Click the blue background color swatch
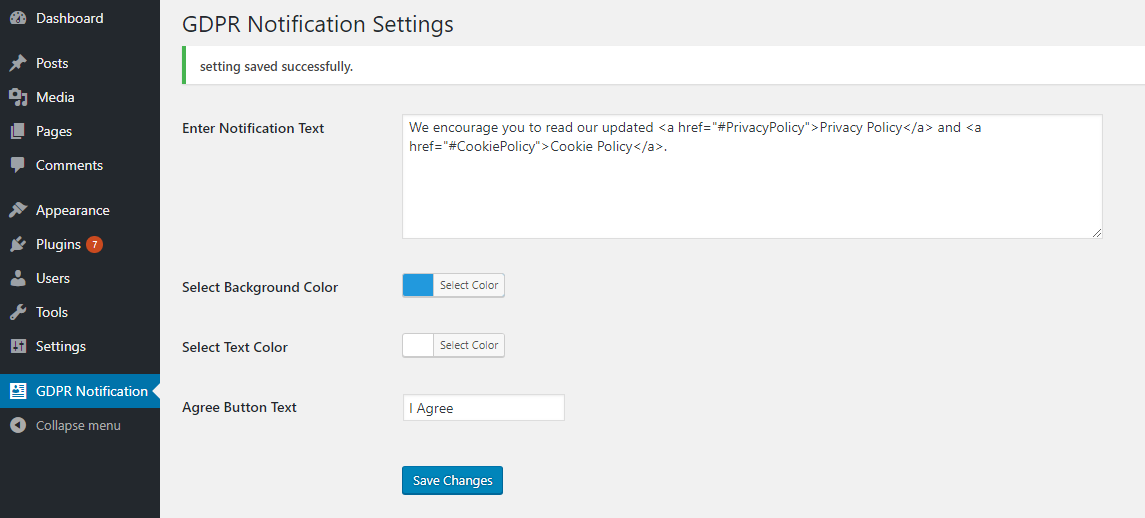Screen dimensions: 1145x518 pos(418,286)
